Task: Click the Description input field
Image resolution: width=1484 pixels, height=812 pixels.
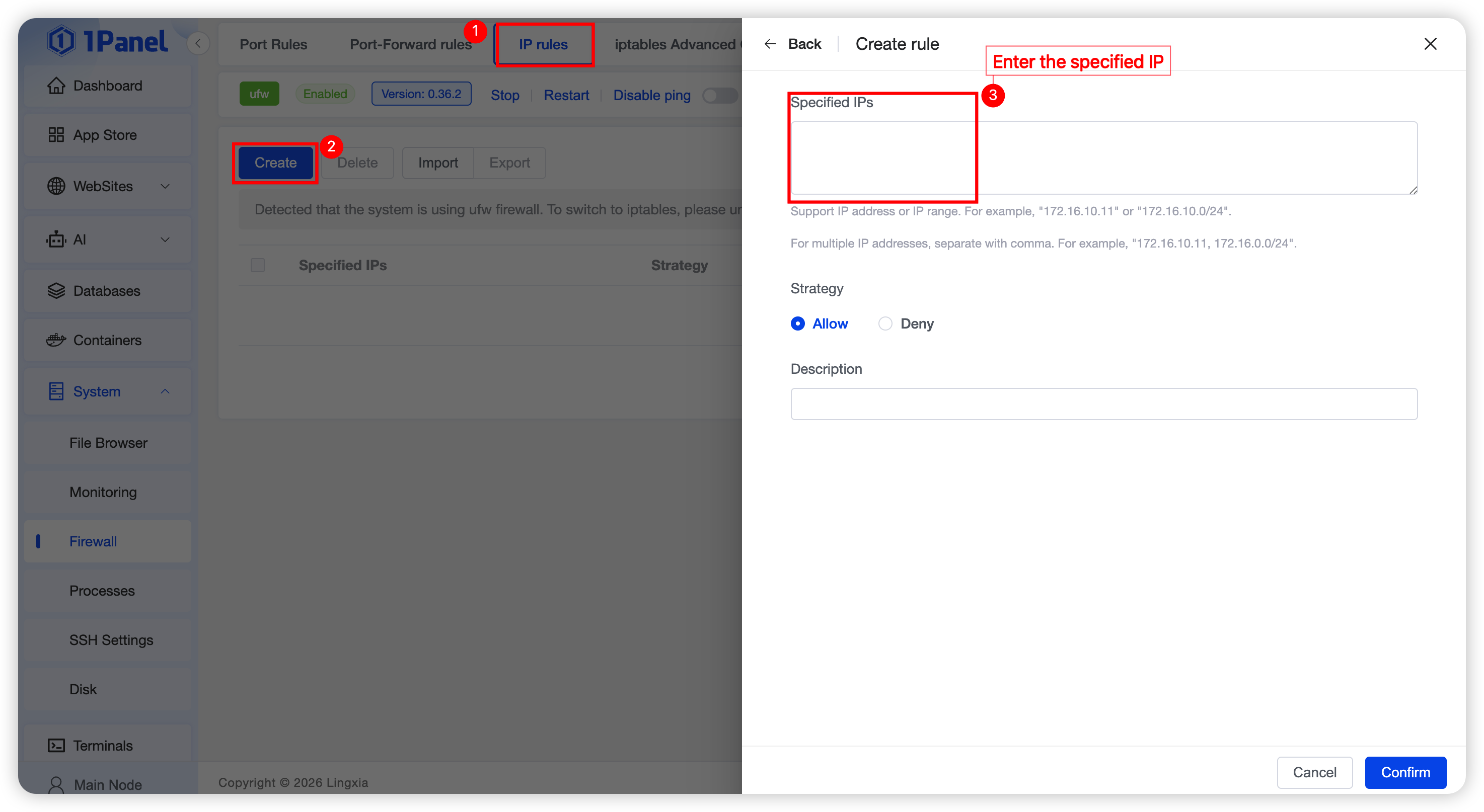Action: (x=1103, y=403)
